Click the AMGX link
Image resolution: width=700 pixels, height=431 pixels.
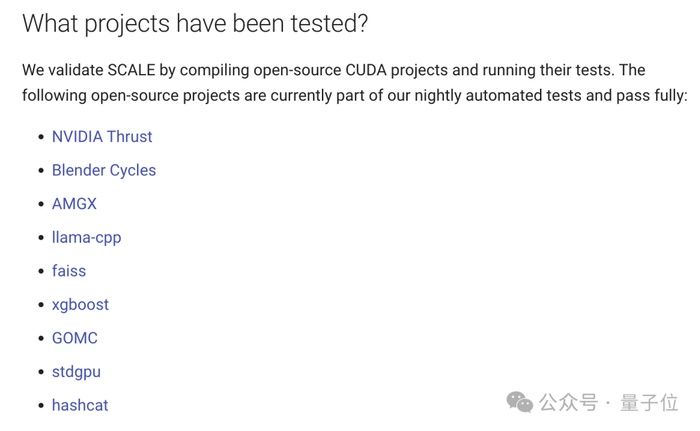[74, 204]
